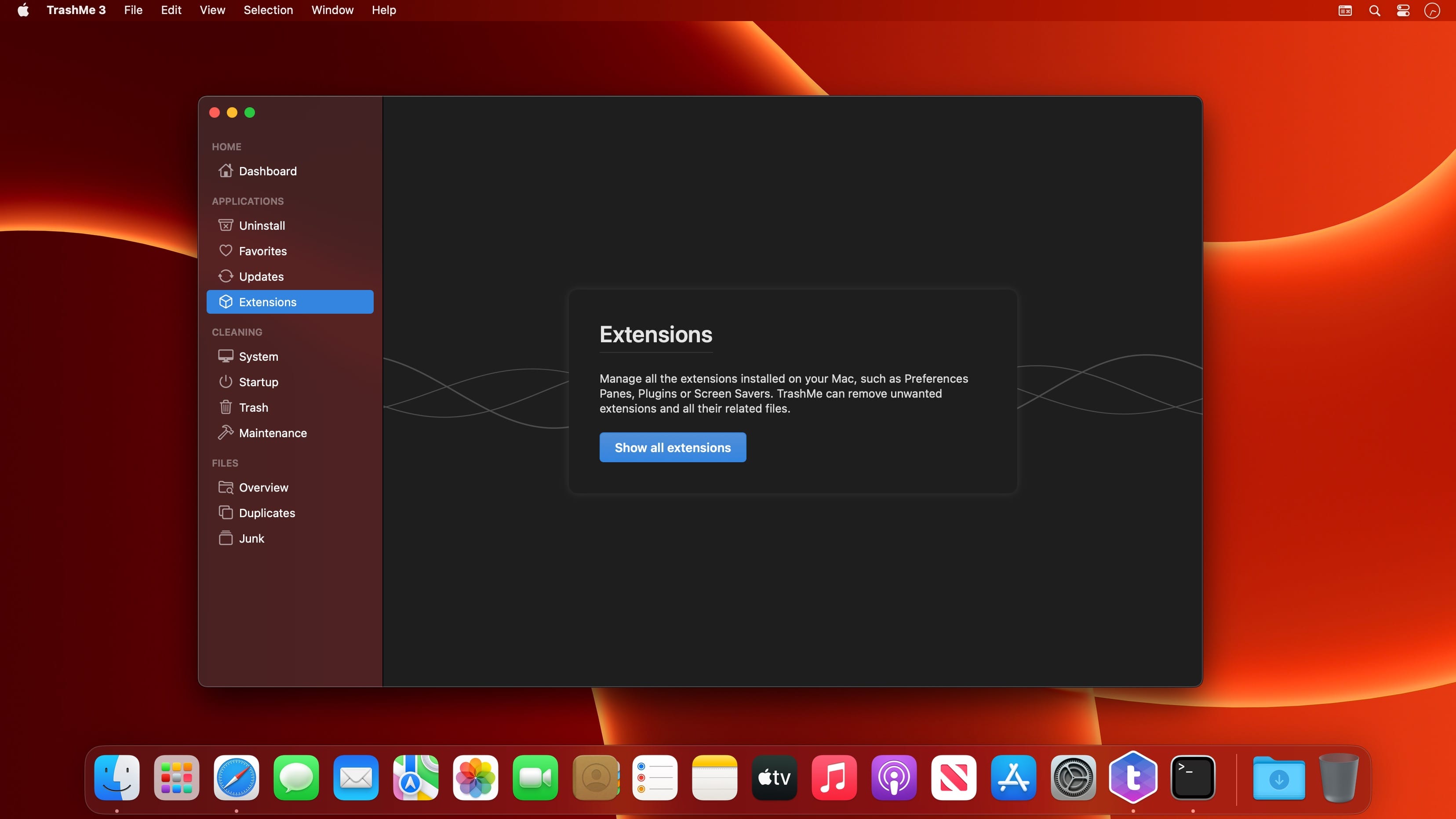This screenshot has width=1456, height=819.
Task: Open News from the Dock
Action: coord(954,778)
